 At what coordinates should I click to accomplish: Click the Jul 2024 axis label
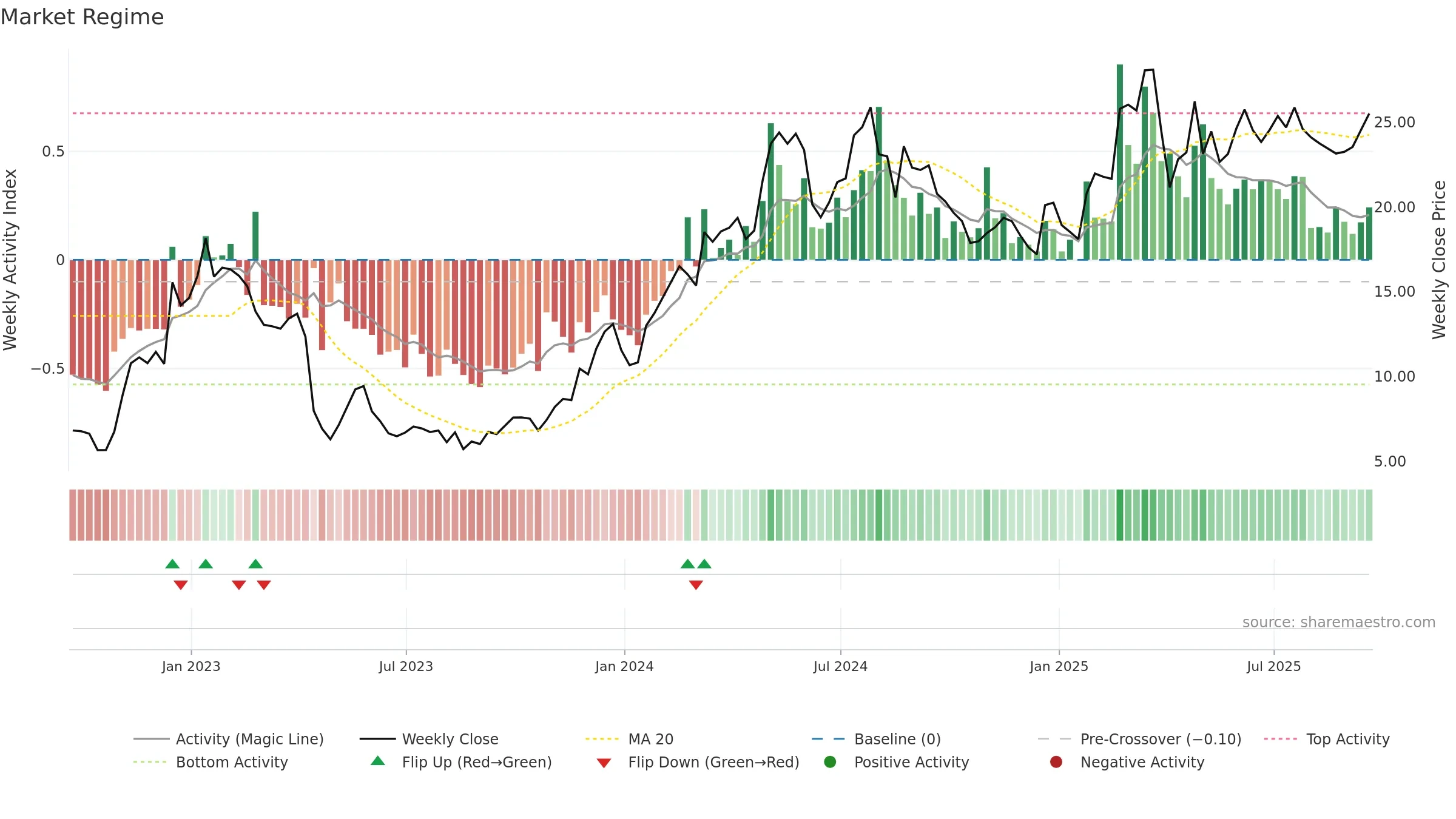click(840, 666)
